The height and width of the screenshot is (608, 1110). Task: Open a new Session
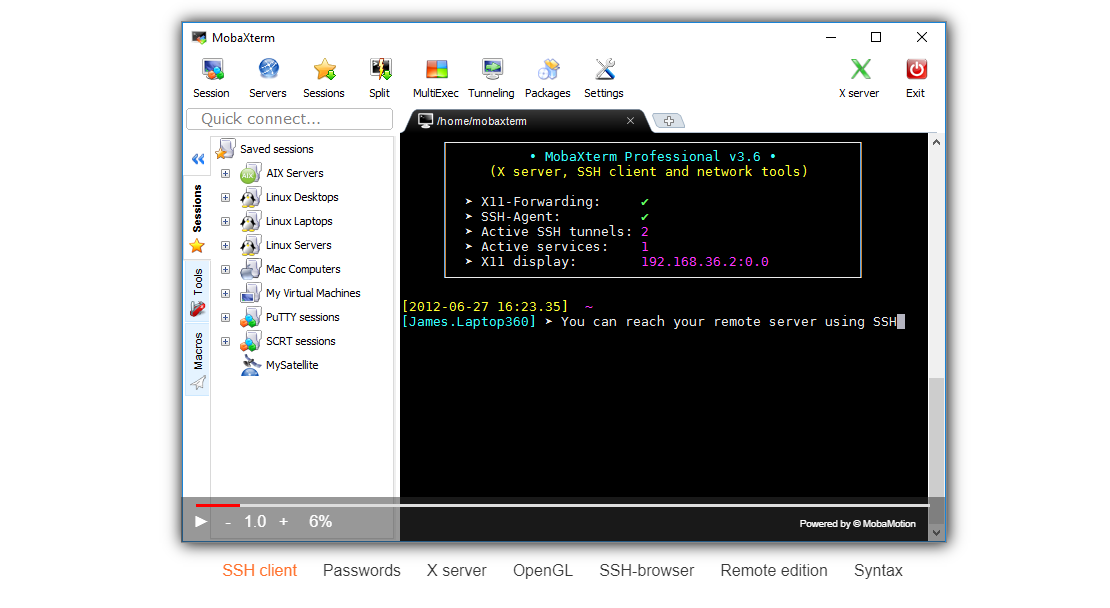(211, 78)
